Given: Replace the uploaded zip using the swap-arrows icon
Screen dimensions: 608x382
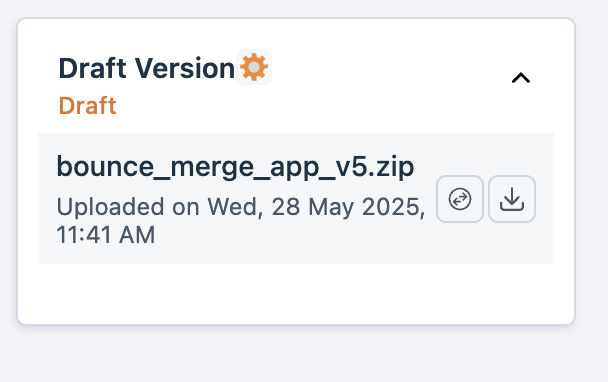Looking at the screenshot, I should click(x=460, y=199).
